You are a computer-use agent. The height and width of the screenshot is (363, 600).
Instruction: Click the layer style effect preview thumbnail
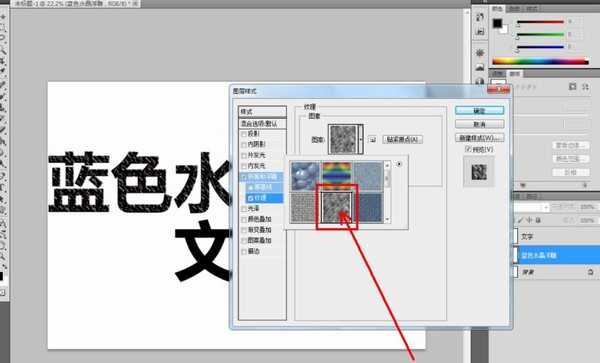tap(479, 172)
